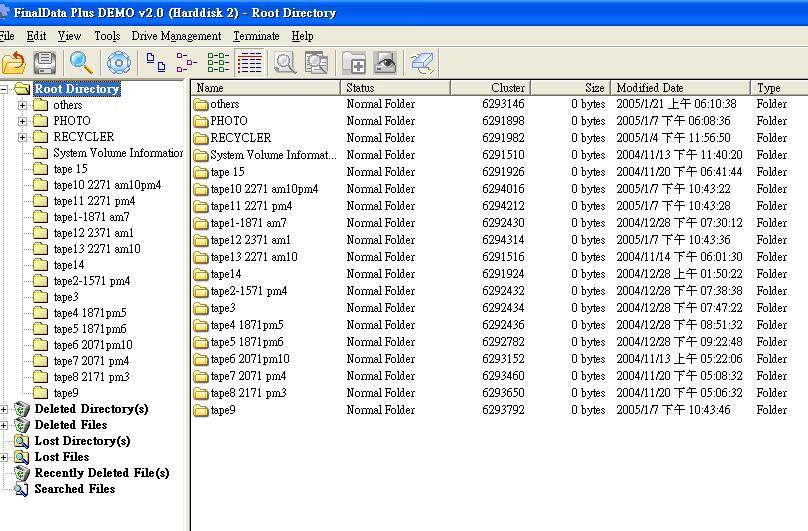Select the details view toolbar button
This screenshot has height=531, width=808.
coord(249,62)
